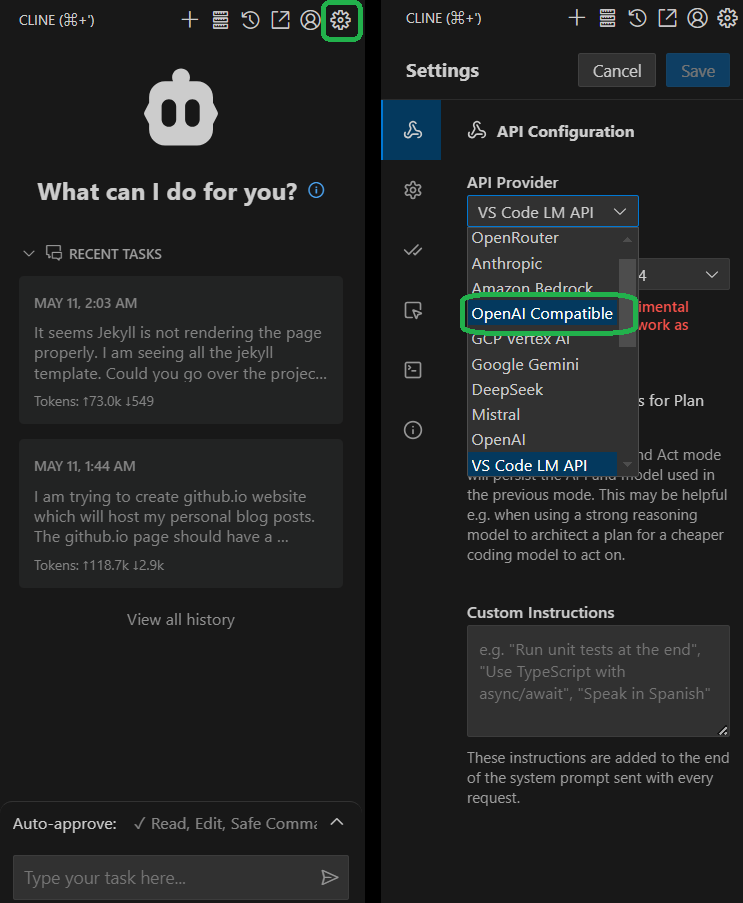Focus the Custom Instructions text area
Screen dimensions: 743x903
[598, 681]
